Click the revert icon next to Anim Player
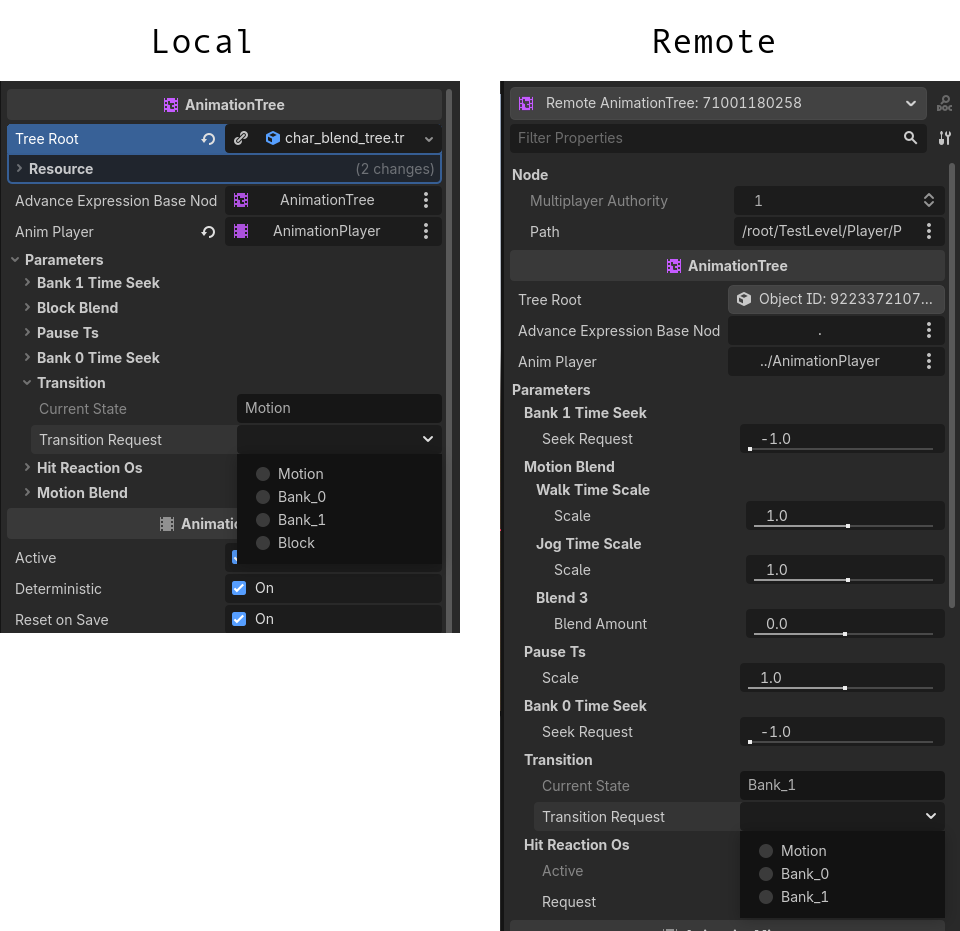The height and width of the screenshot is (931, 960). click(x=208, y=232)
